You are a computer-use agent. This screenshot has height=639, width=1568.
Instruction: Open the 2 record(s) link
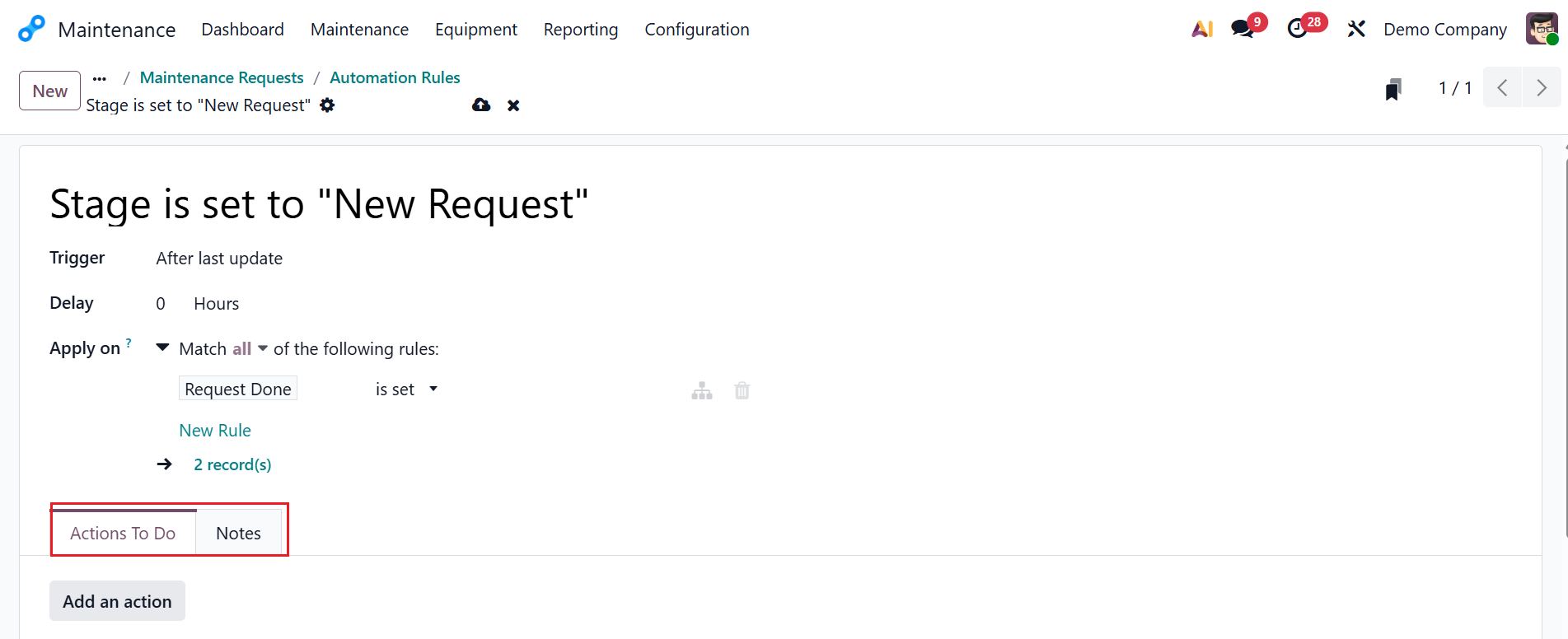pyautogui.click(x=232, y=464)
